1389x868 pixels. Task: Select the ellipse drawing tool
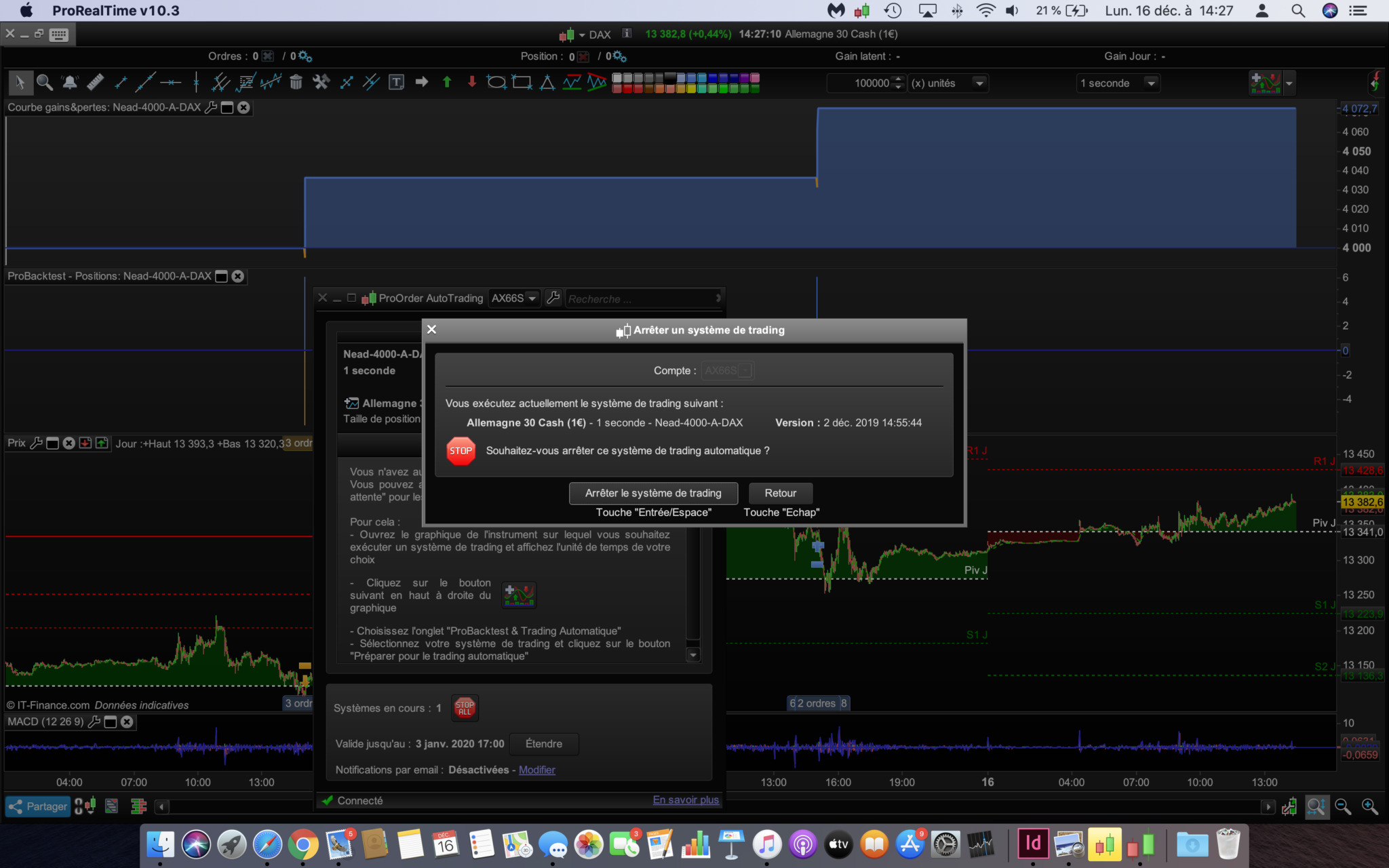496,83
